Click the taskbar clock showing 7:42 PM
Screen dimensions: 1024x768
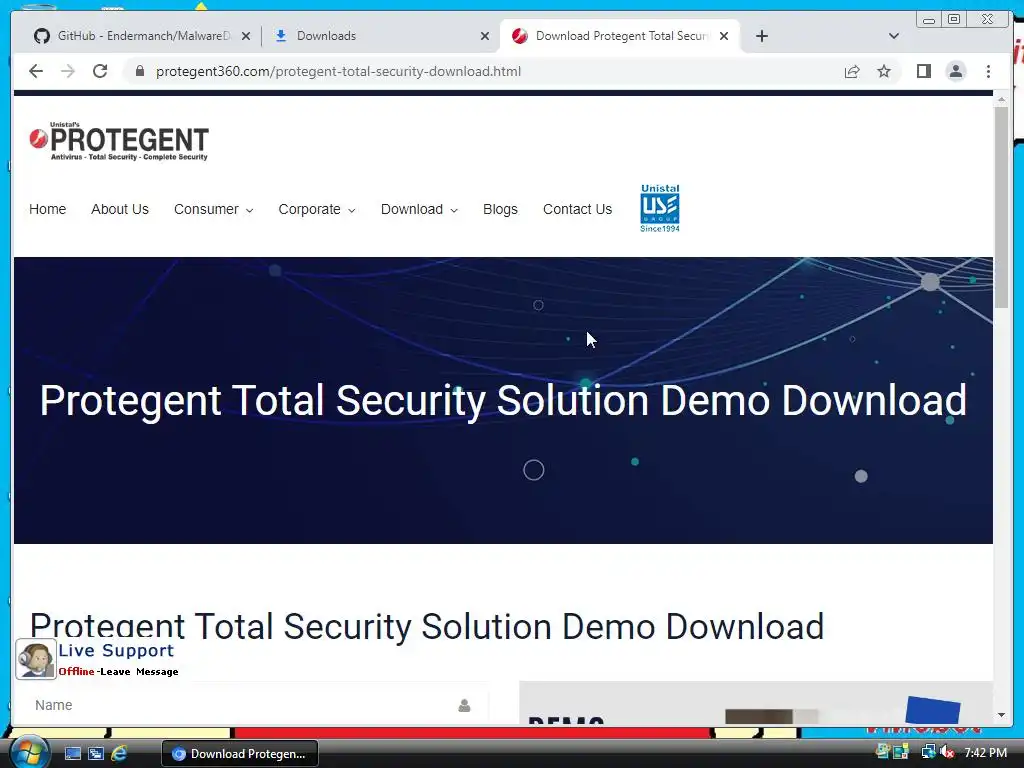tap(985, 752)
